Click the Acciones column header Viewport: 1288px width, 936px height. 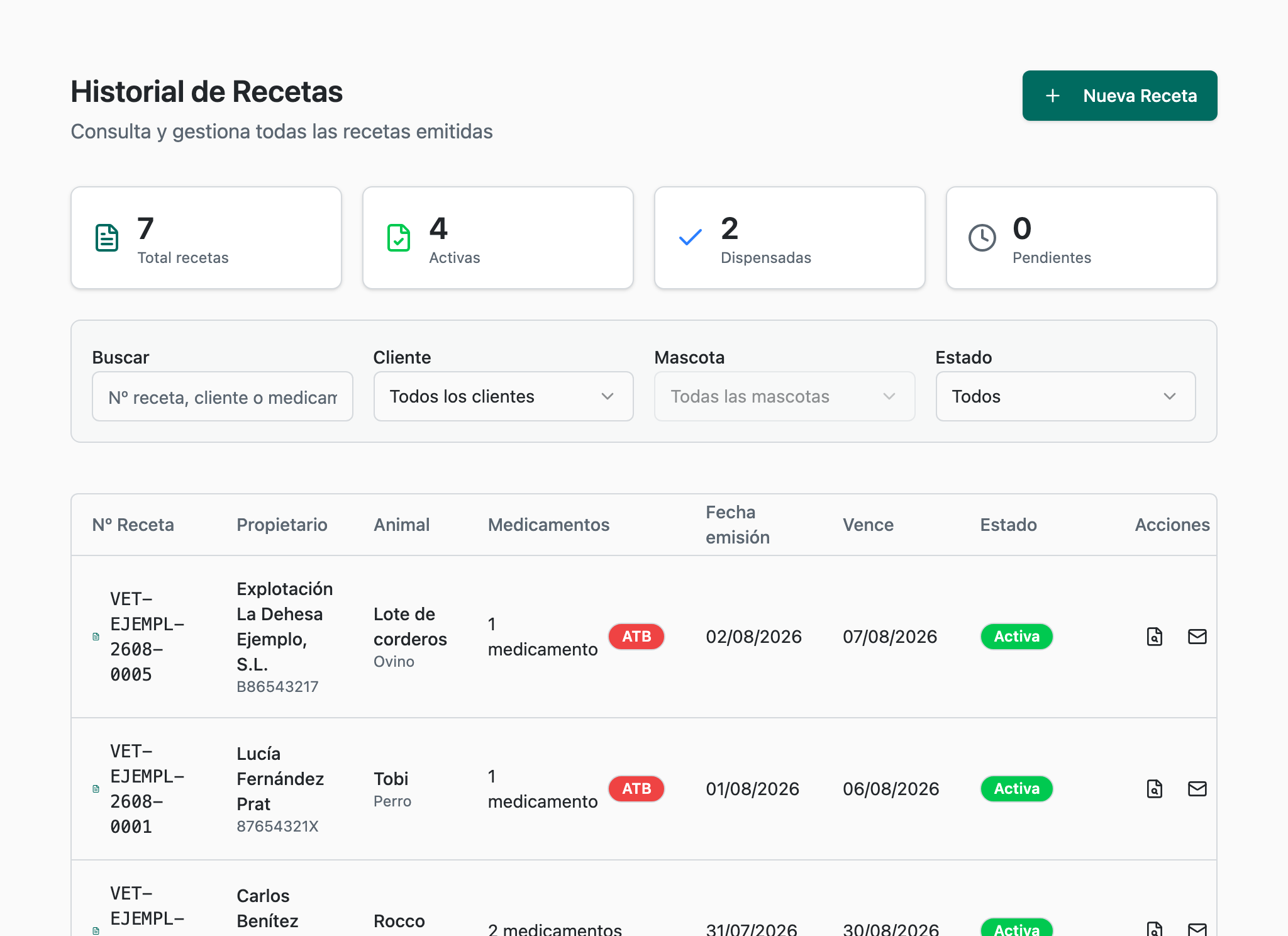coord(1172,525)
